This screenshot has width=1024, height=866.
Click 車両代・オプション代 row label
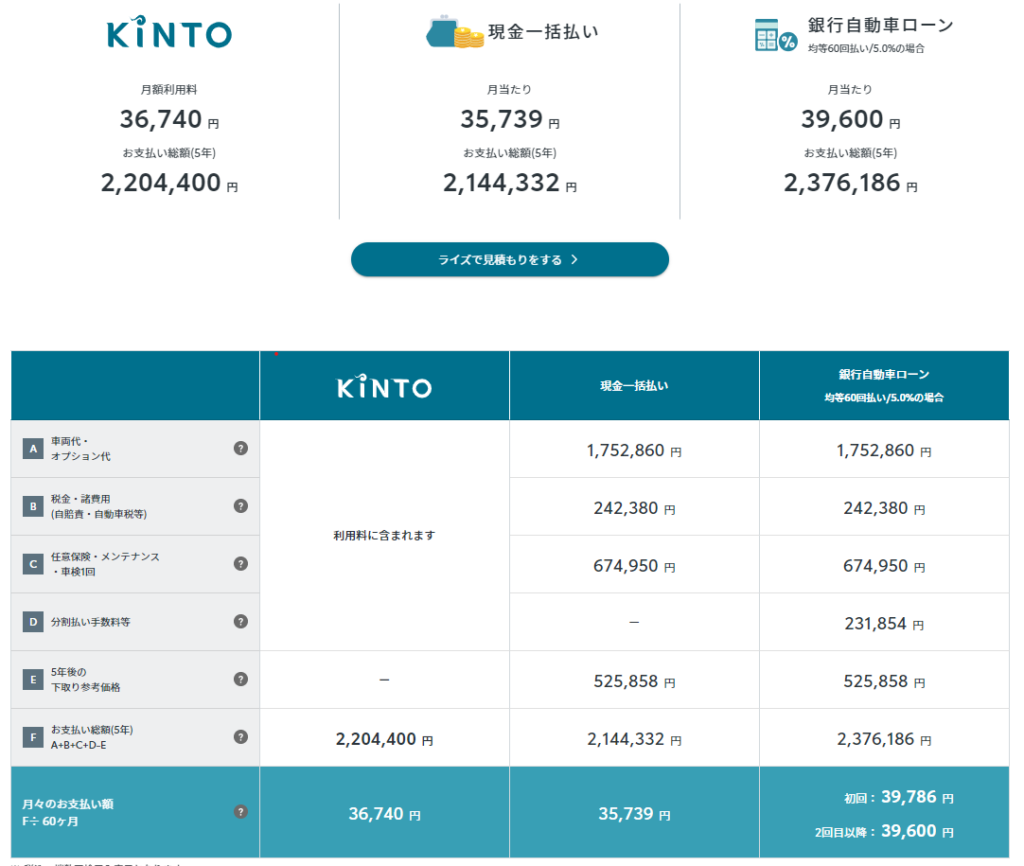click(81, 449)
